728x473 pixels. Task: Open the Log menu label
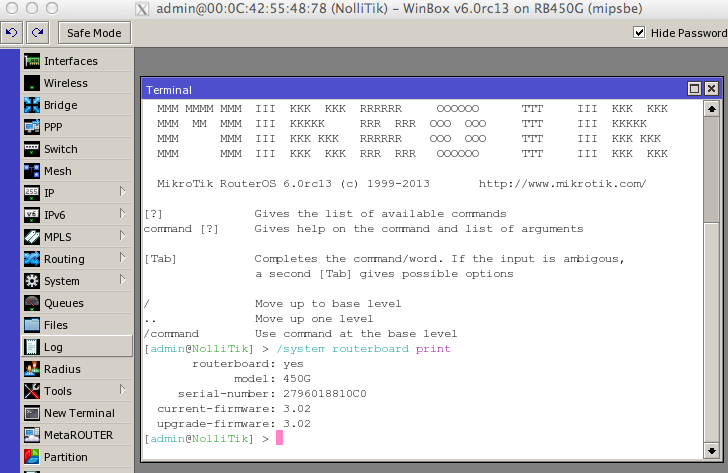[x=53, y=347]
